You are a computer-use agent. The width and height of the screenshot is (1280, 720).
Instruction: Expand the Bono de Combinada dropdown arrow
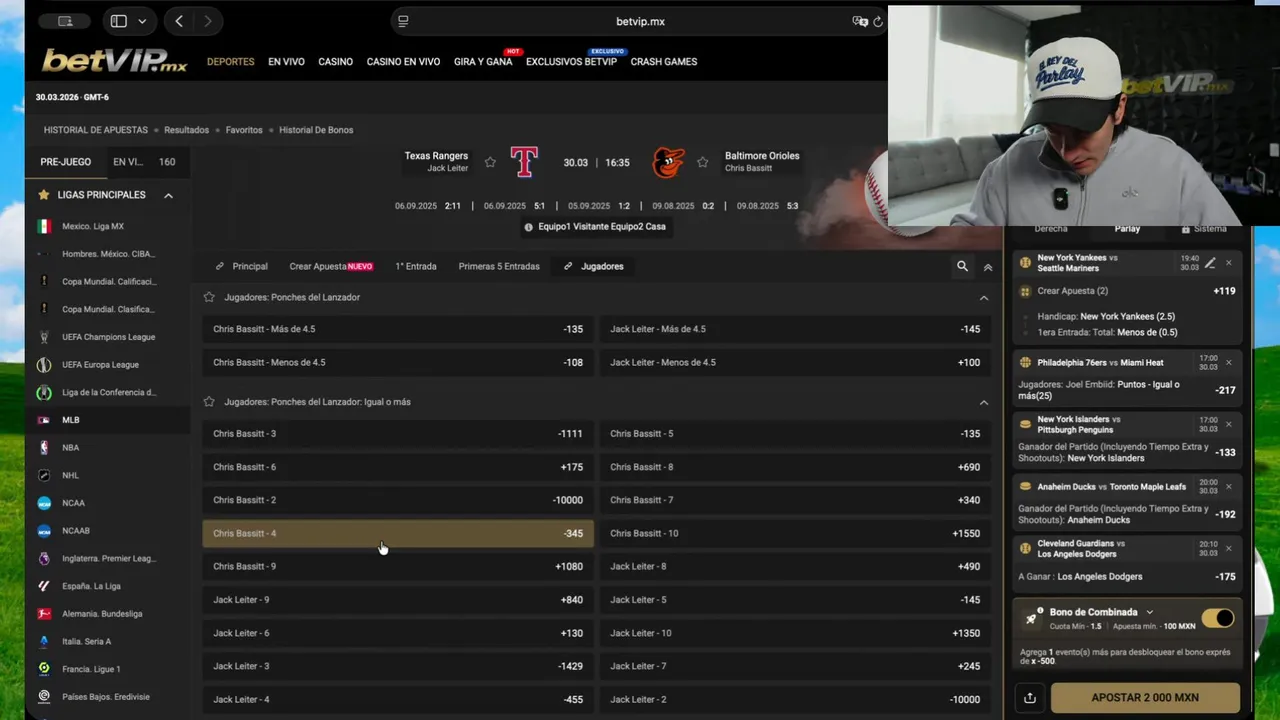coord(1149,612)
